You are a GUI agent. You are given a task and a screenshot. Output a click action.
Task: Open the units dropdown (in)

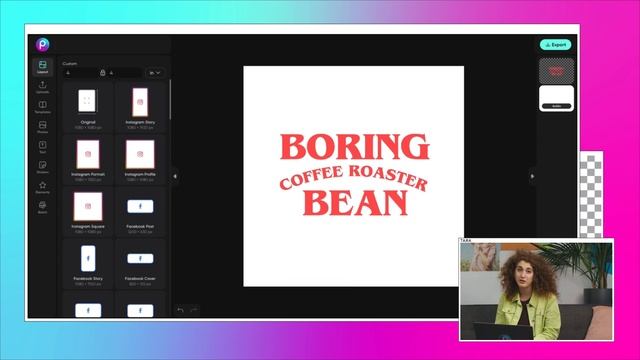155,73
